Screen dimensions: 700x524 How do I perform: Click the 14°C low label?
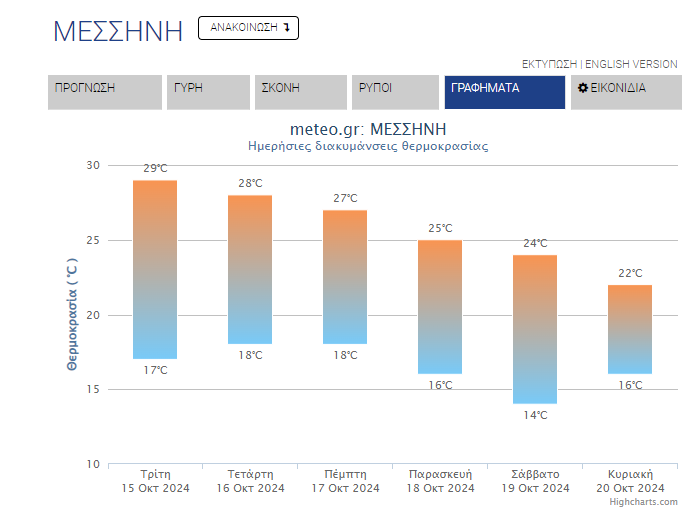[x=535, y=415]
